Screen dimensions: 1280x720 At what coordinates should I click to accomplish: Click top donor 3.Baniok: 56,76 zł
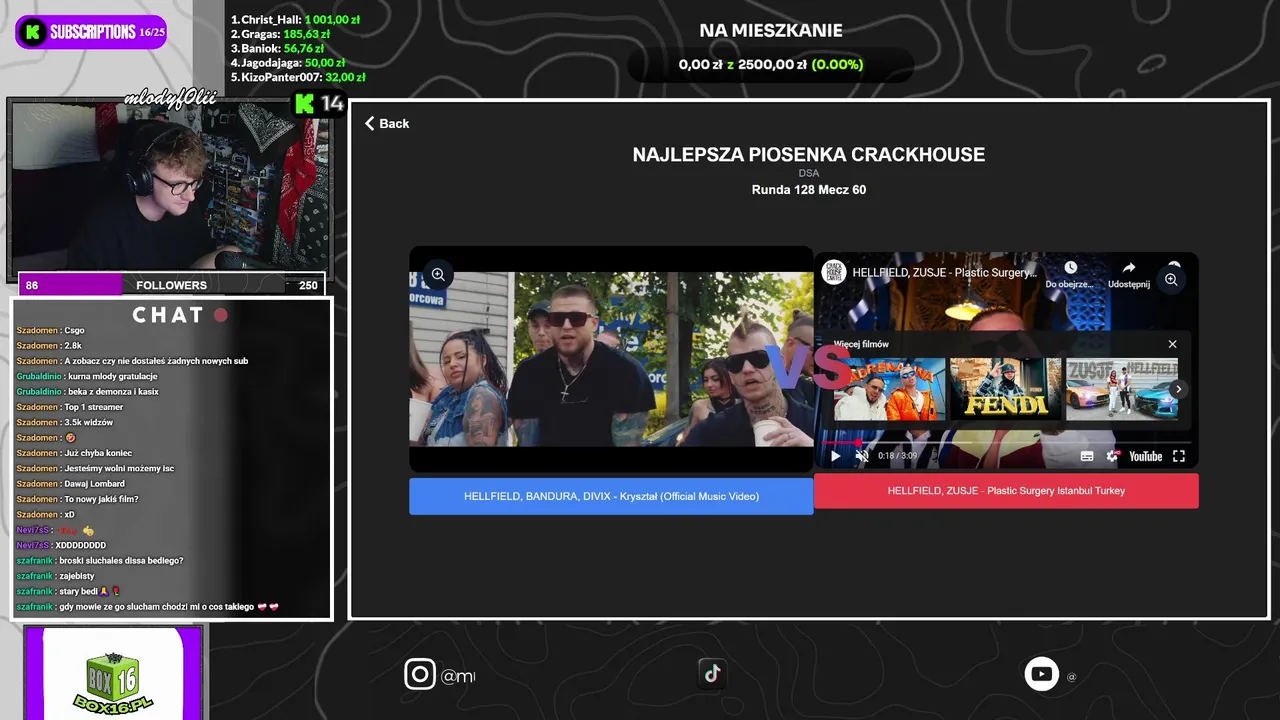click(277, 48)
